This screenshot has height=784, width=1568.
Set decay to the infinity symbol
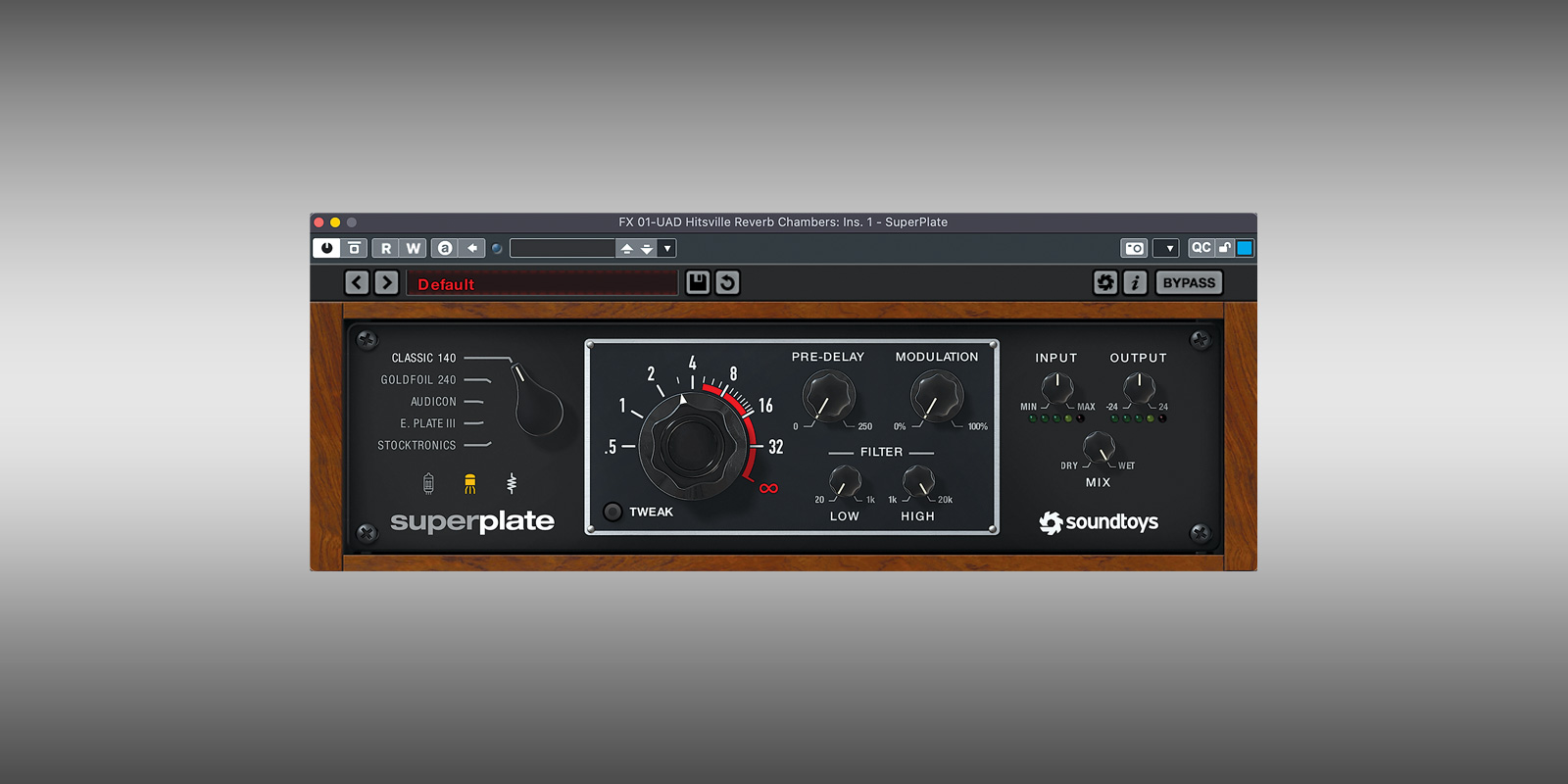point(768,488)
